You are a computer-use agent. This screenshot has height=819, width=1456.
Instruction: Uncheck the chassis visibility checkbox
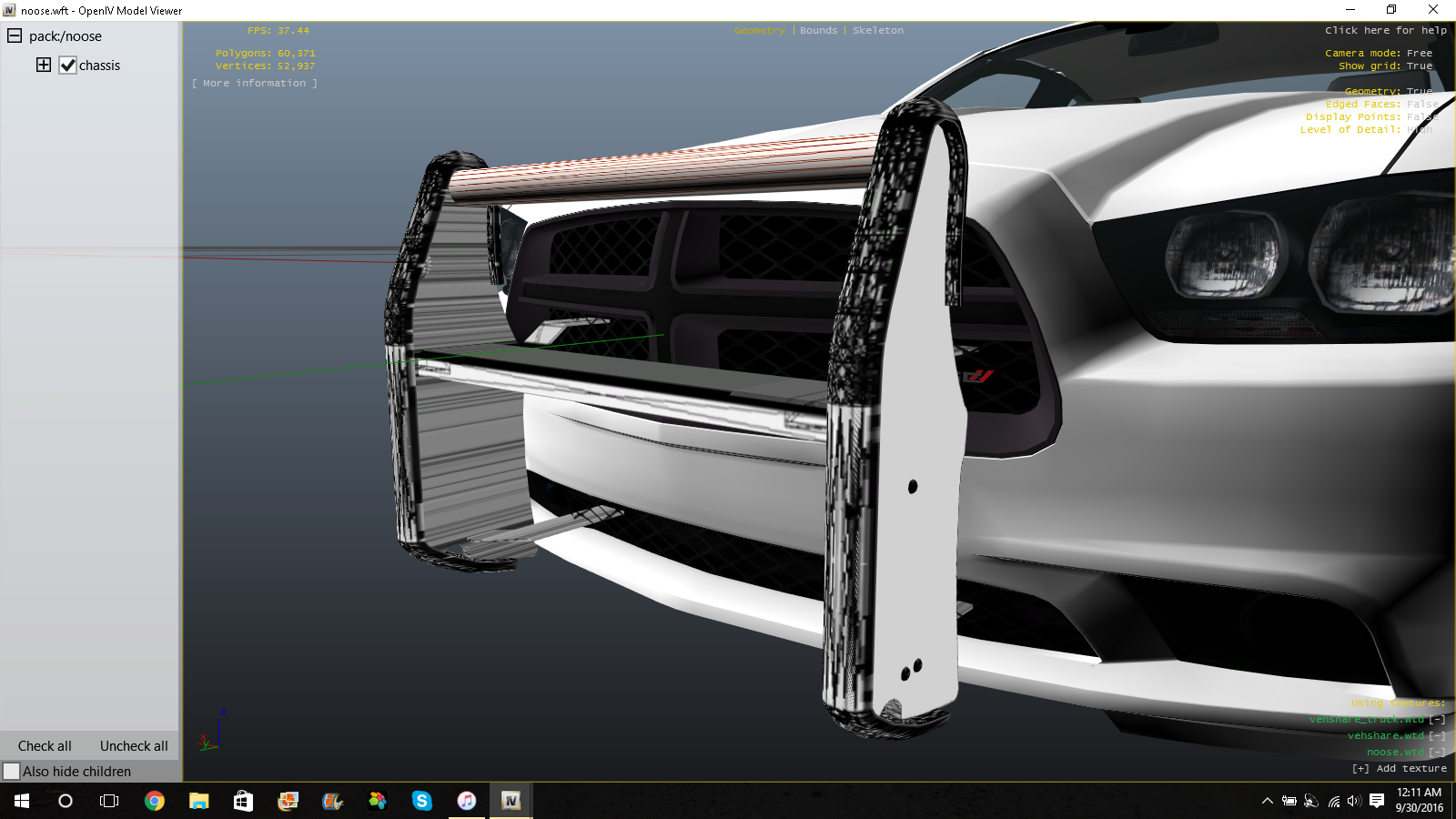[x=67, y=66]
